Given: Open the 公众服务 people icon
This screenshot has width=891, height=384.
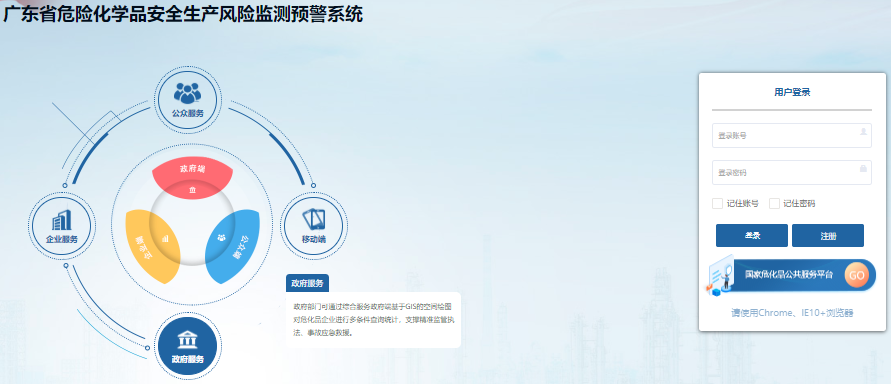Looking at the screenshot, I should (188, 93).
